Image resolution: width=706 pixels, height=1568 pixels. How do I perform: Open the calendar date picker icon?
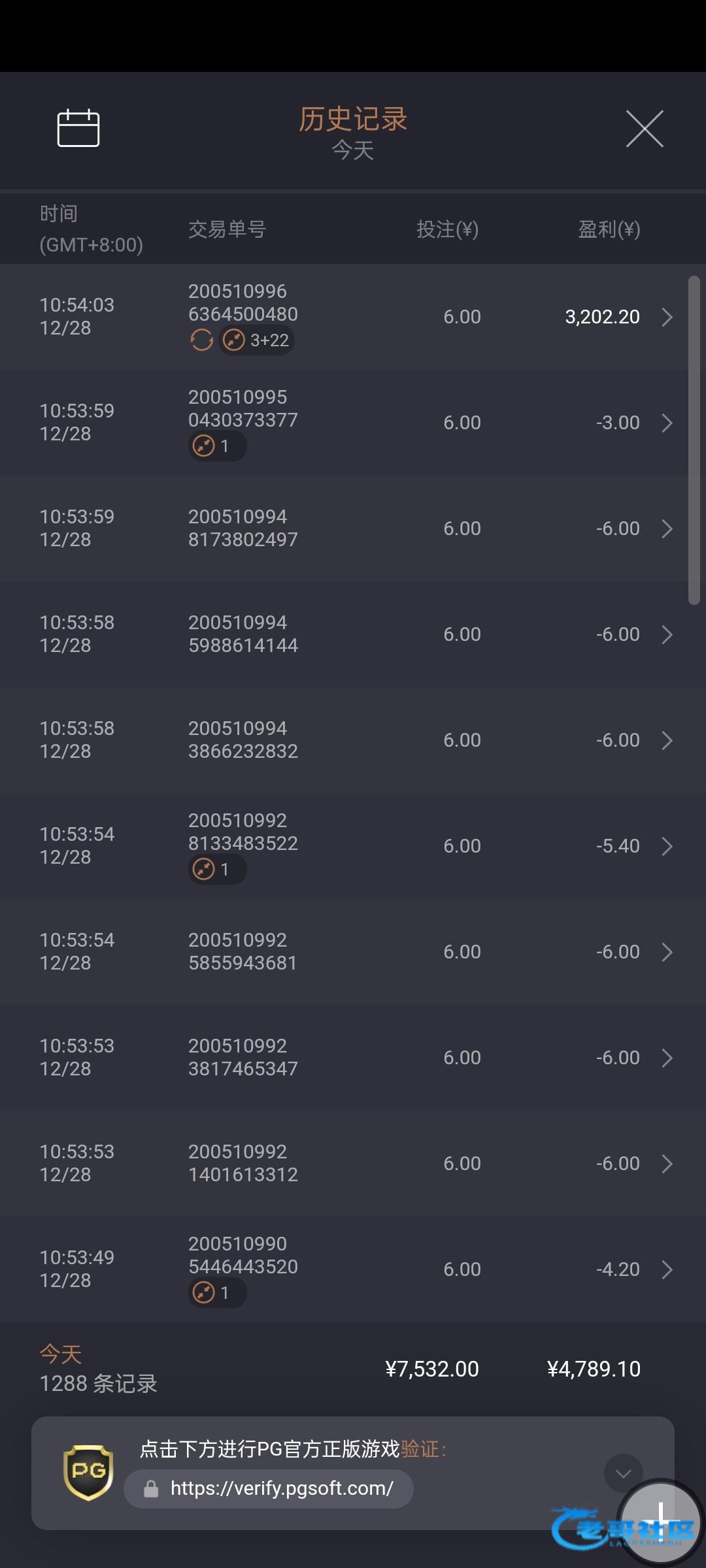pos(78,128)
